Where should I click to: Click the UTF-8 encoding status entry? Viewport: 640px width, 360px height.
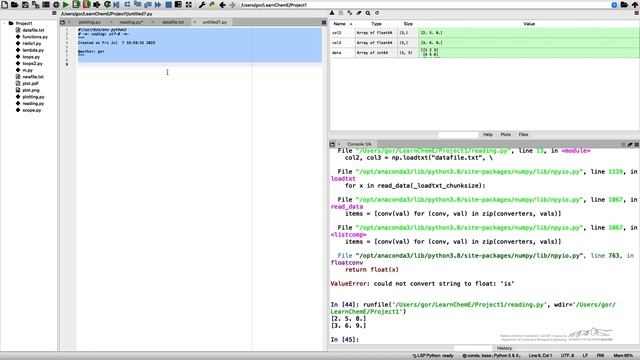click(x=567, y=356)
